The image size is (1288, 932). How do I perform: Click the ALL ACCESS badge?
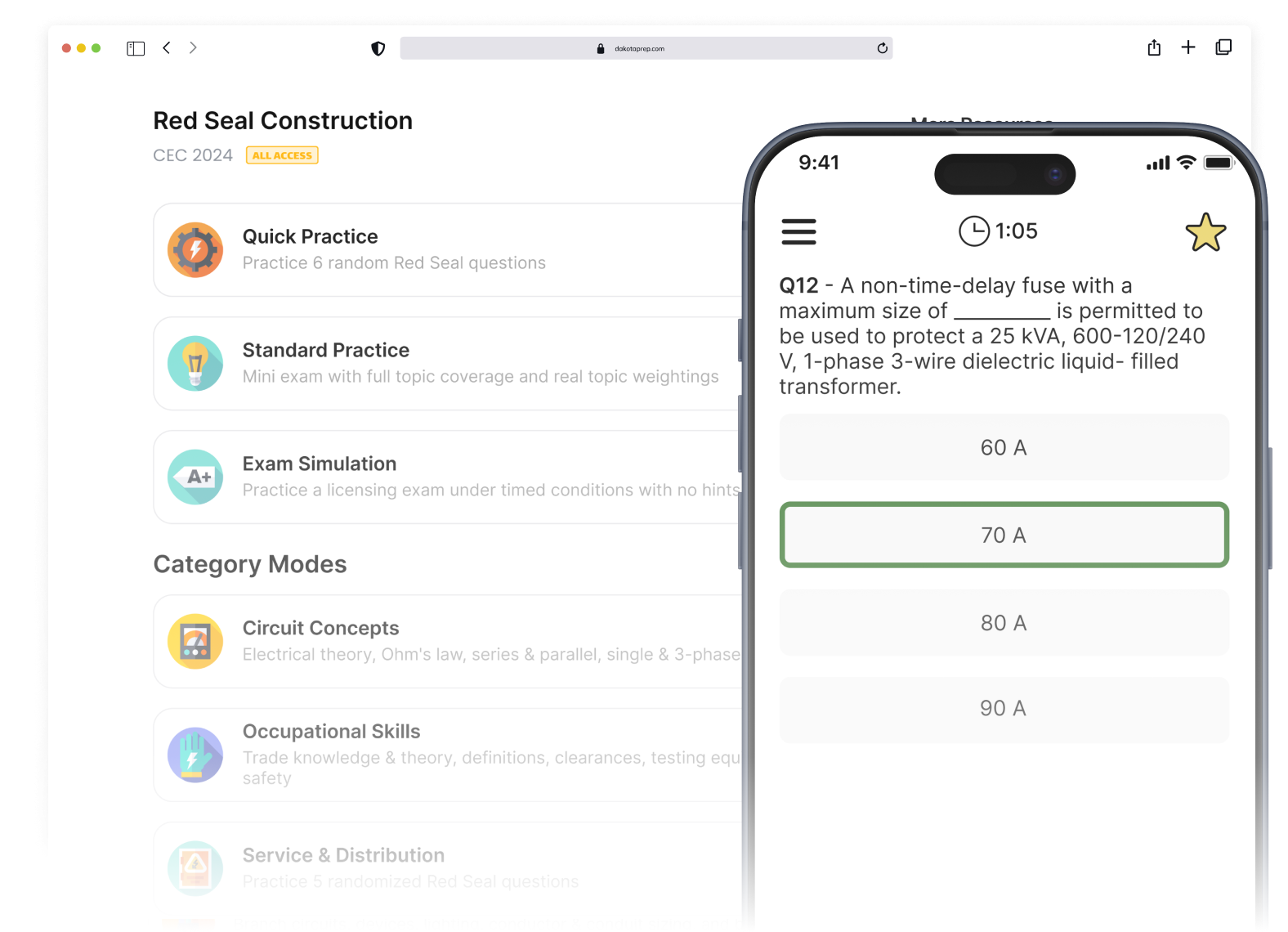click(x=282, y=155)
